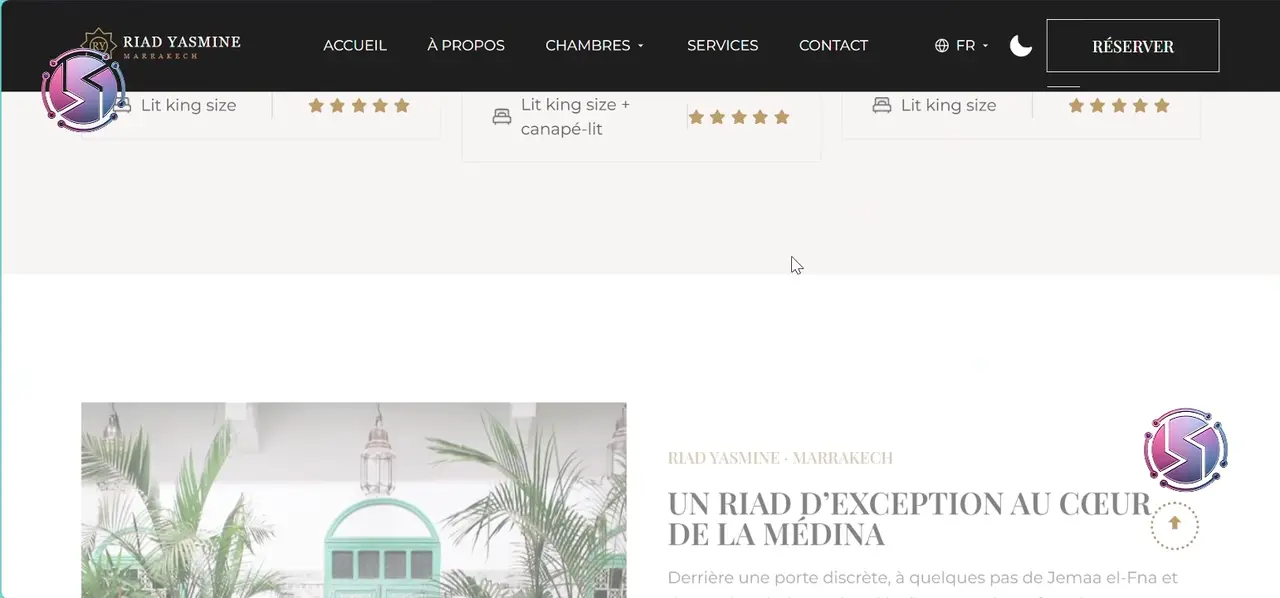Toggle dark mode with the moon icon

point(1021,45)
